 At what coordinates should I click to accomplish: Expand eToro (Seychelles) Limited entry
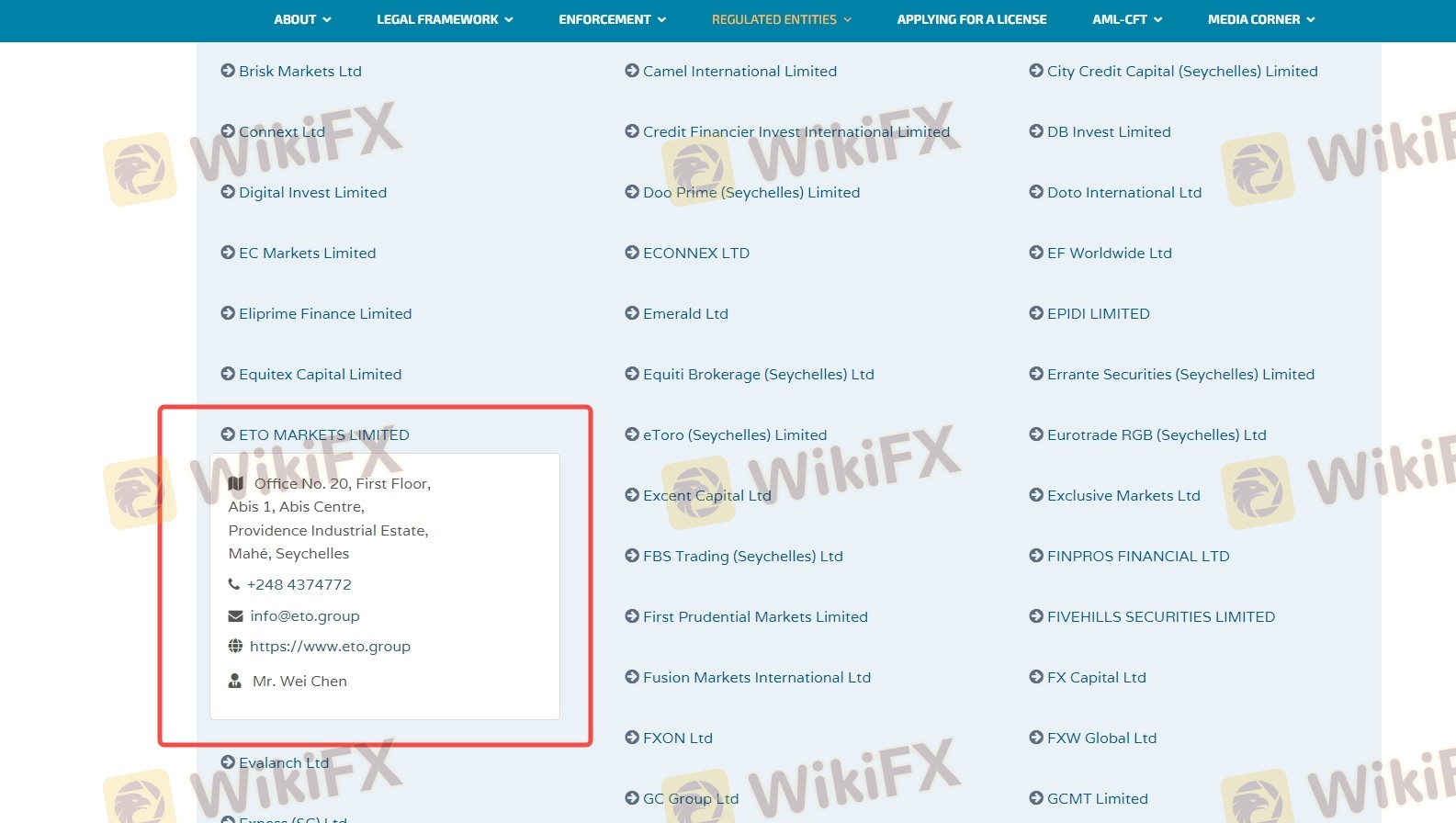(x=734, y=434)
